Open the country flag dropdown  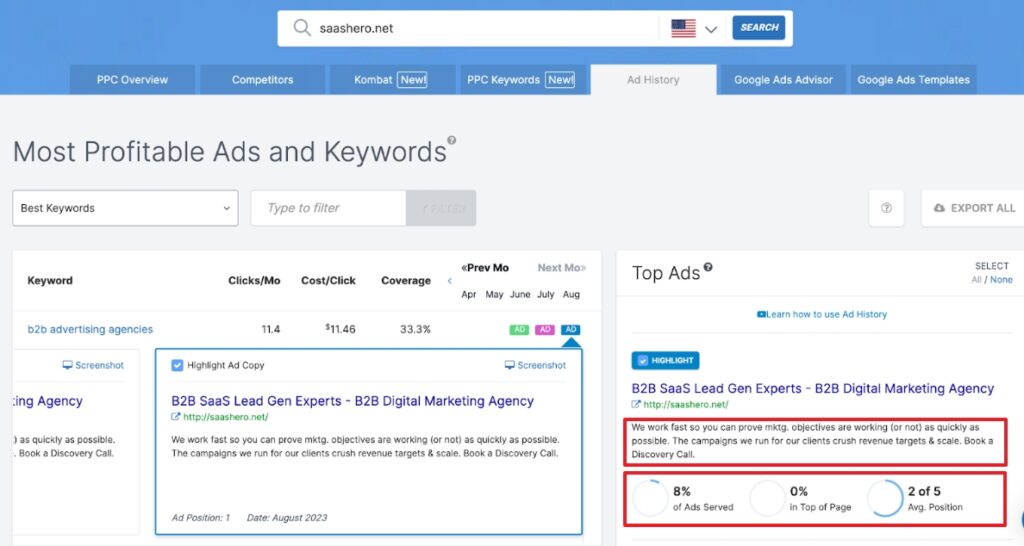click(x=695, y=28)
